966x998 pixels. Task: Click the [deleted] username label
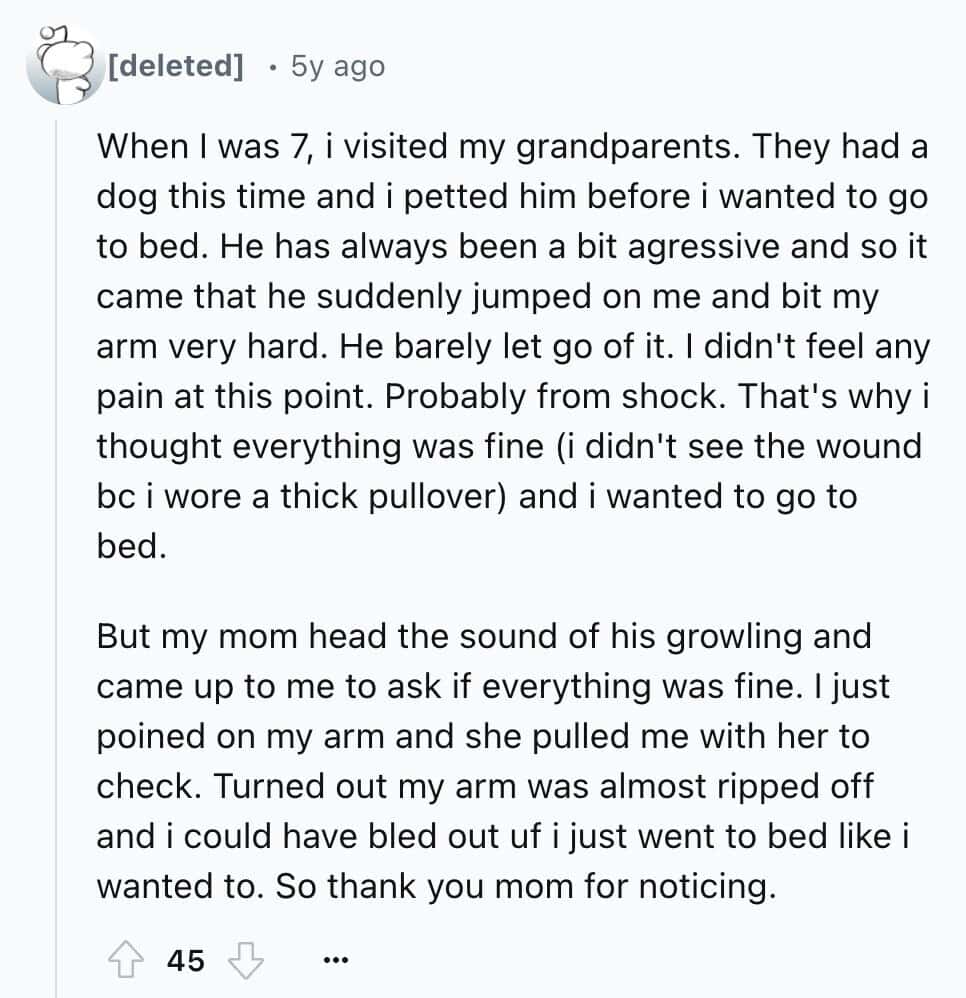tap(178, 67)
